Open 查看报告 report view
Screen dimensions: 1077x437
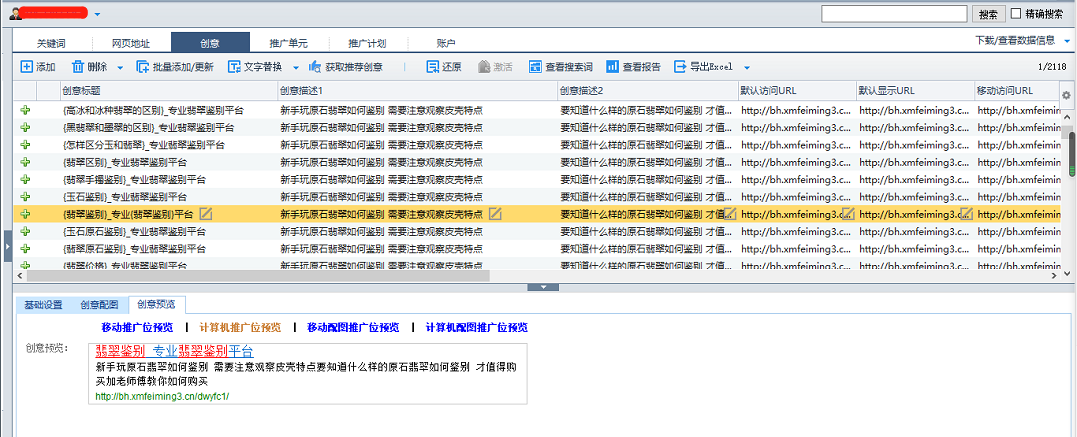612,67
